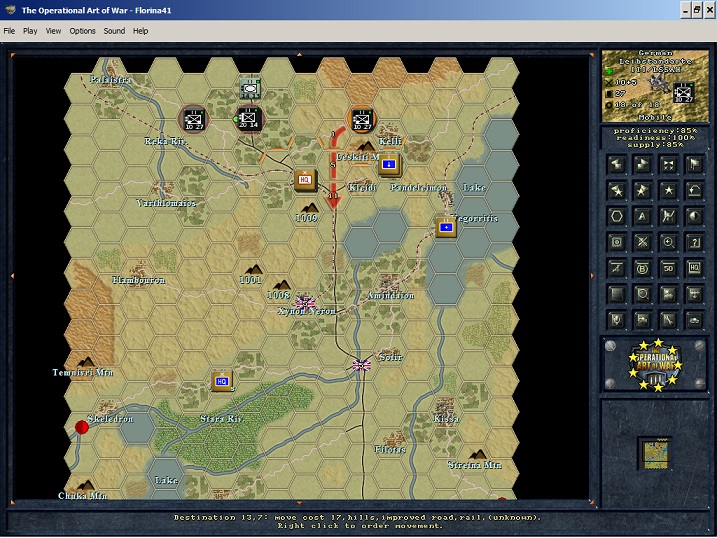Click the HQ button in tool panel
The width and height of the screenshot is (717, 538).
pyautogui.click(x=694, y=268)
